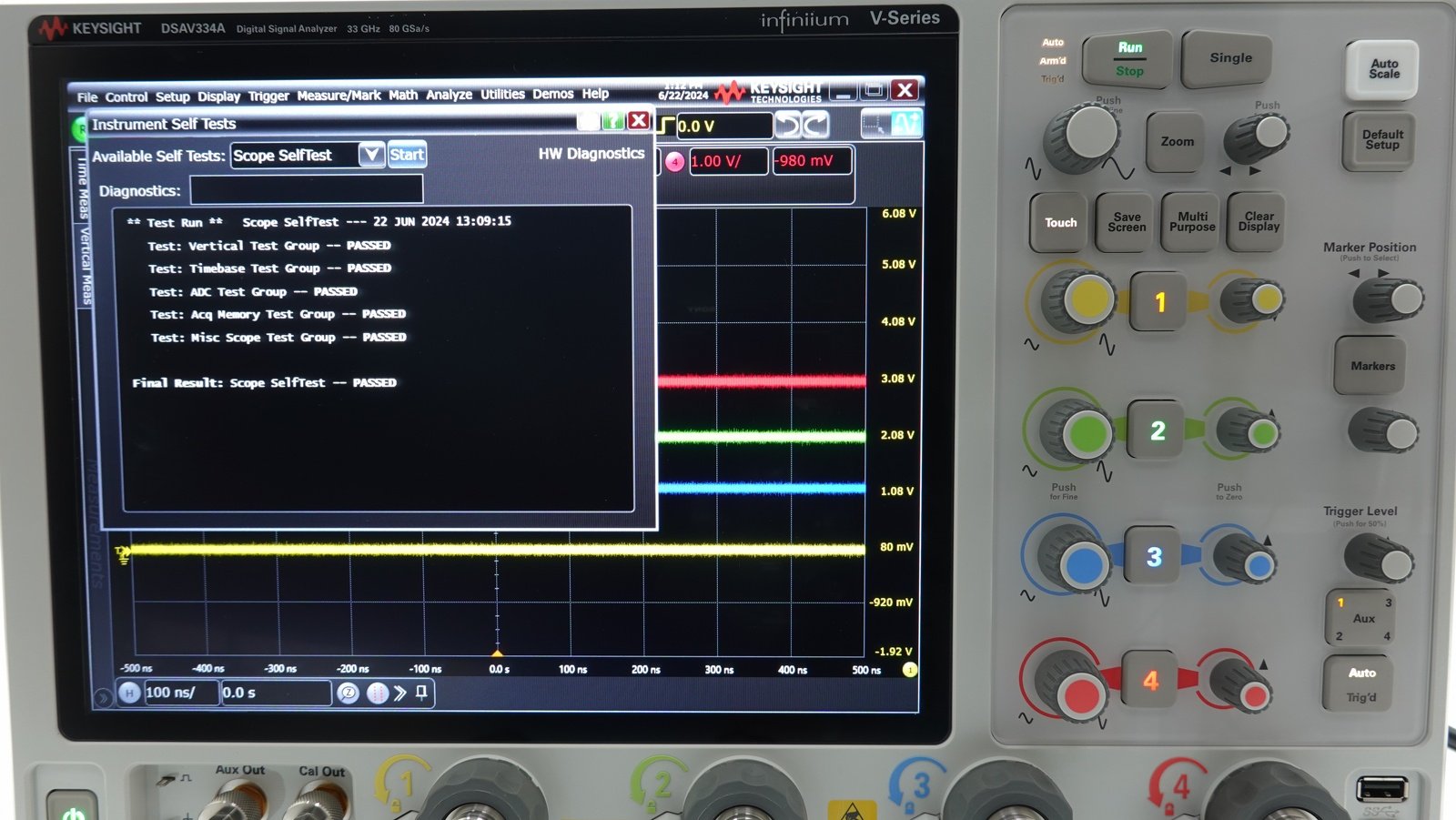Toggle channel 3 hardware button
This screenshot has width=1456, height=820.
(1153, 556)
